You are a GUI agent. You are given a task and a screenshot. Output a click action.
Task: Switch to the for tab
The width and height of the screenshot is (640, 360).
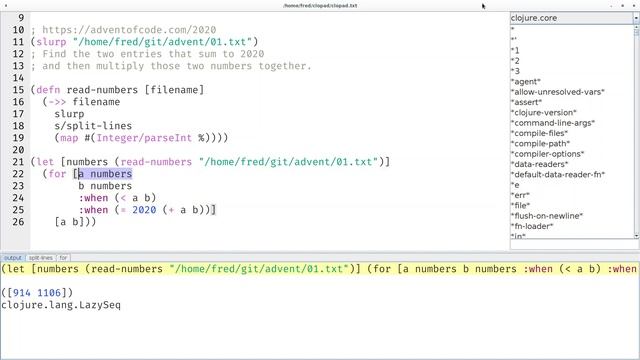click(x=63, y=258)
